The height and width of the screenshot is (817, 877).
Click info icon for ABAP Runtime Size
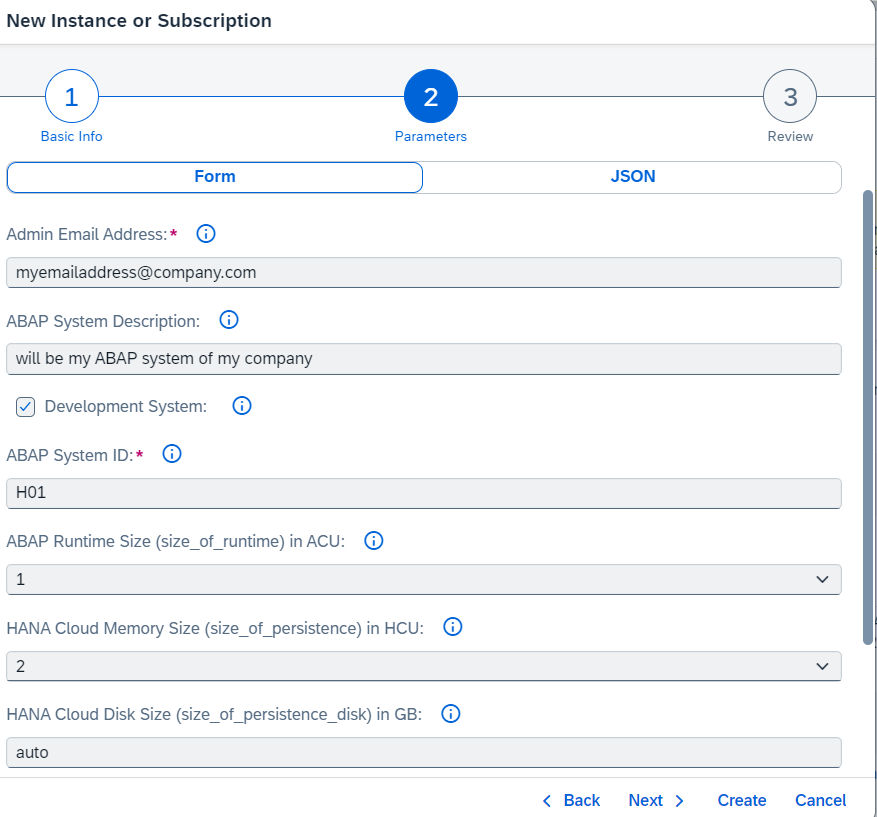[374, 541]
